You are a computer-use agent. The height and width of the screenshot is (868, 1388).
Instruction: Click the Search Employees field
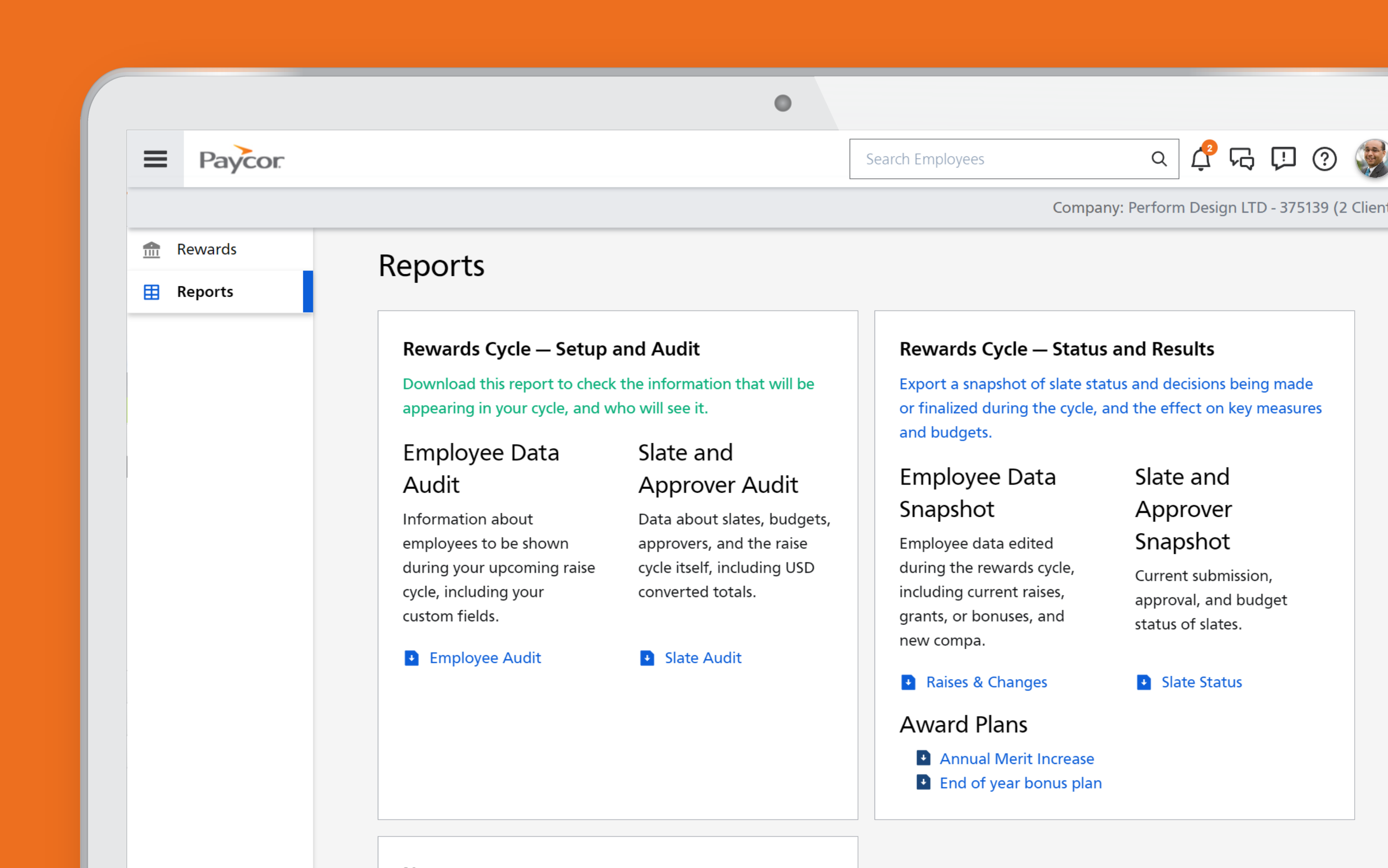pos(1014,159)
